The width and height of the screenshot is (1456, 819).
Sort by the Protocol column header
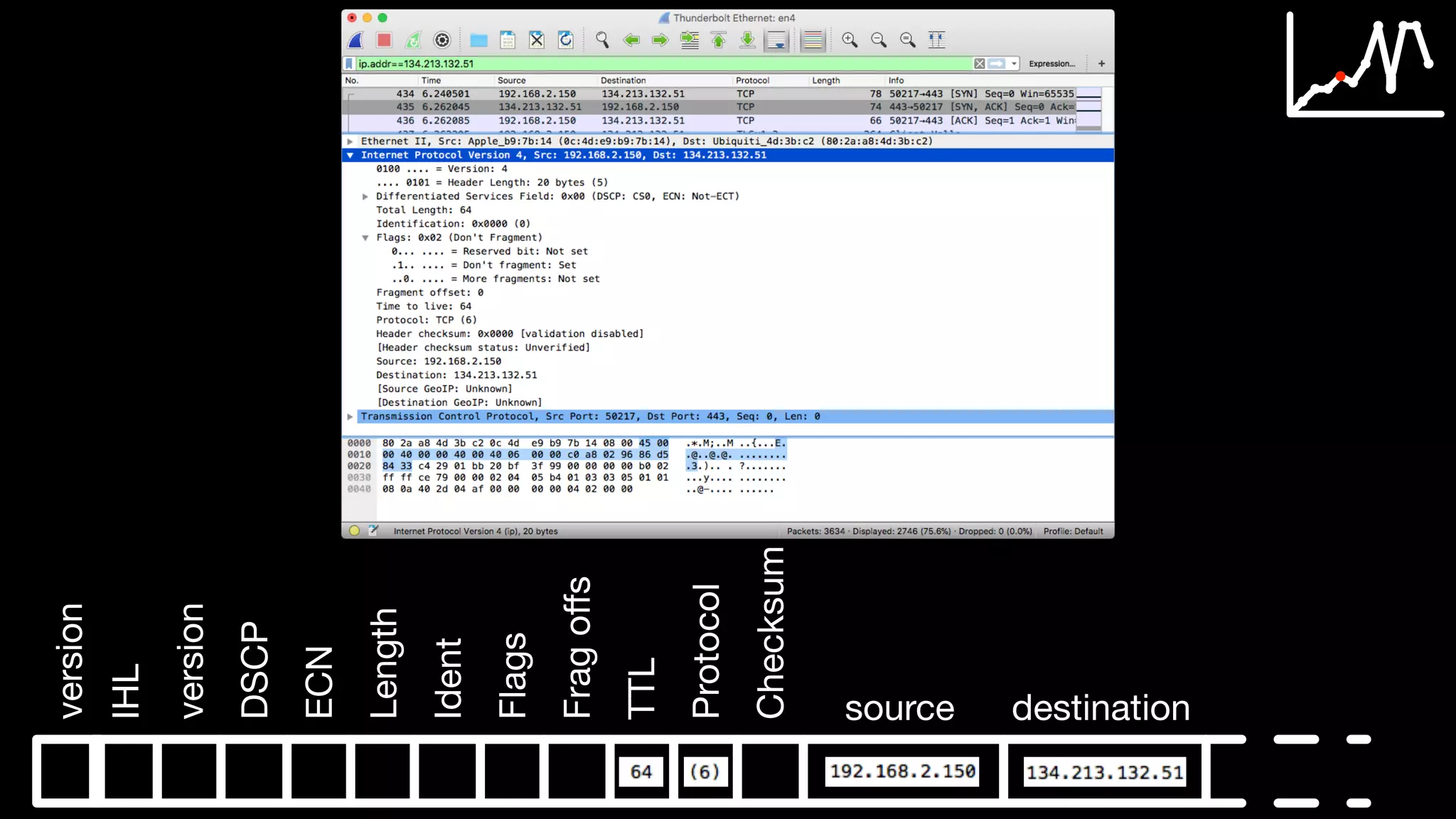771,80
